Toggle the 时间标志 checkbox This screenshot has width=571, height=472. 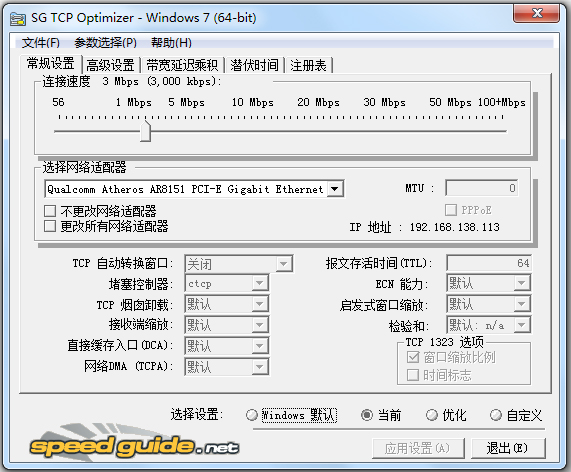point(413,375)
